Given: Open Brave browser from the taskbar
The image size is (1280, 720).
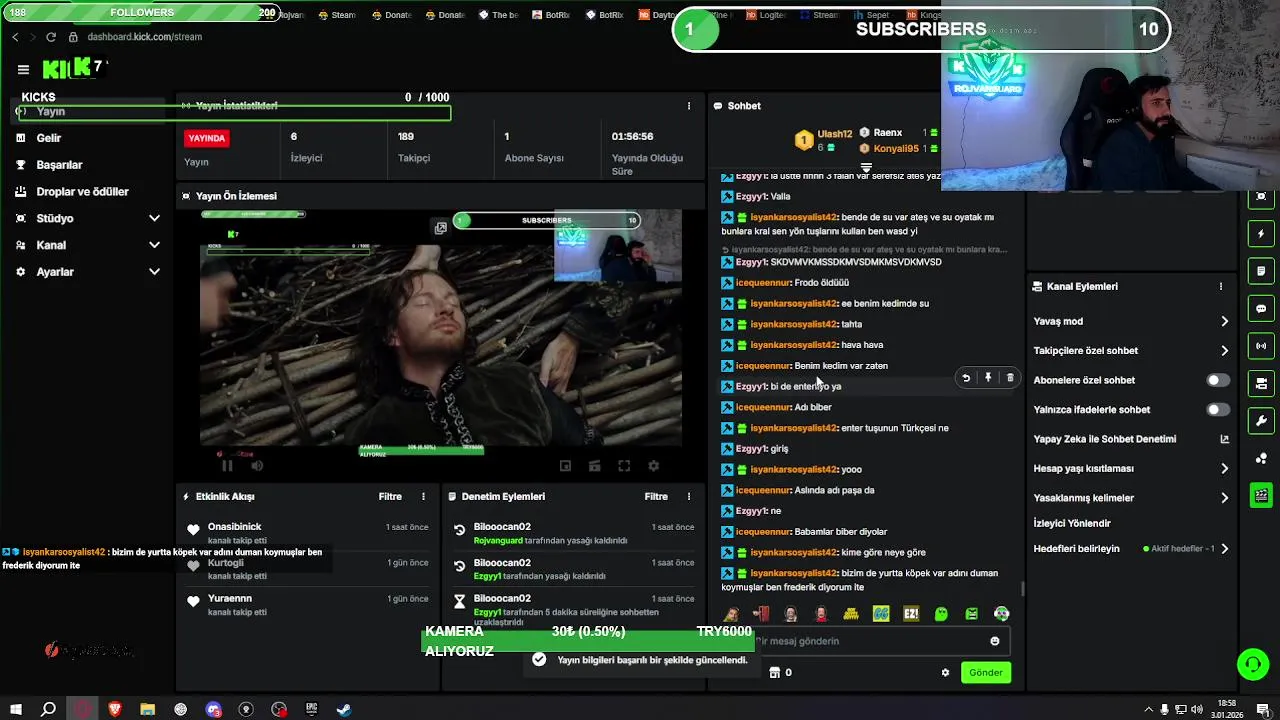Looking at the screenshot, I should point(114,710).
